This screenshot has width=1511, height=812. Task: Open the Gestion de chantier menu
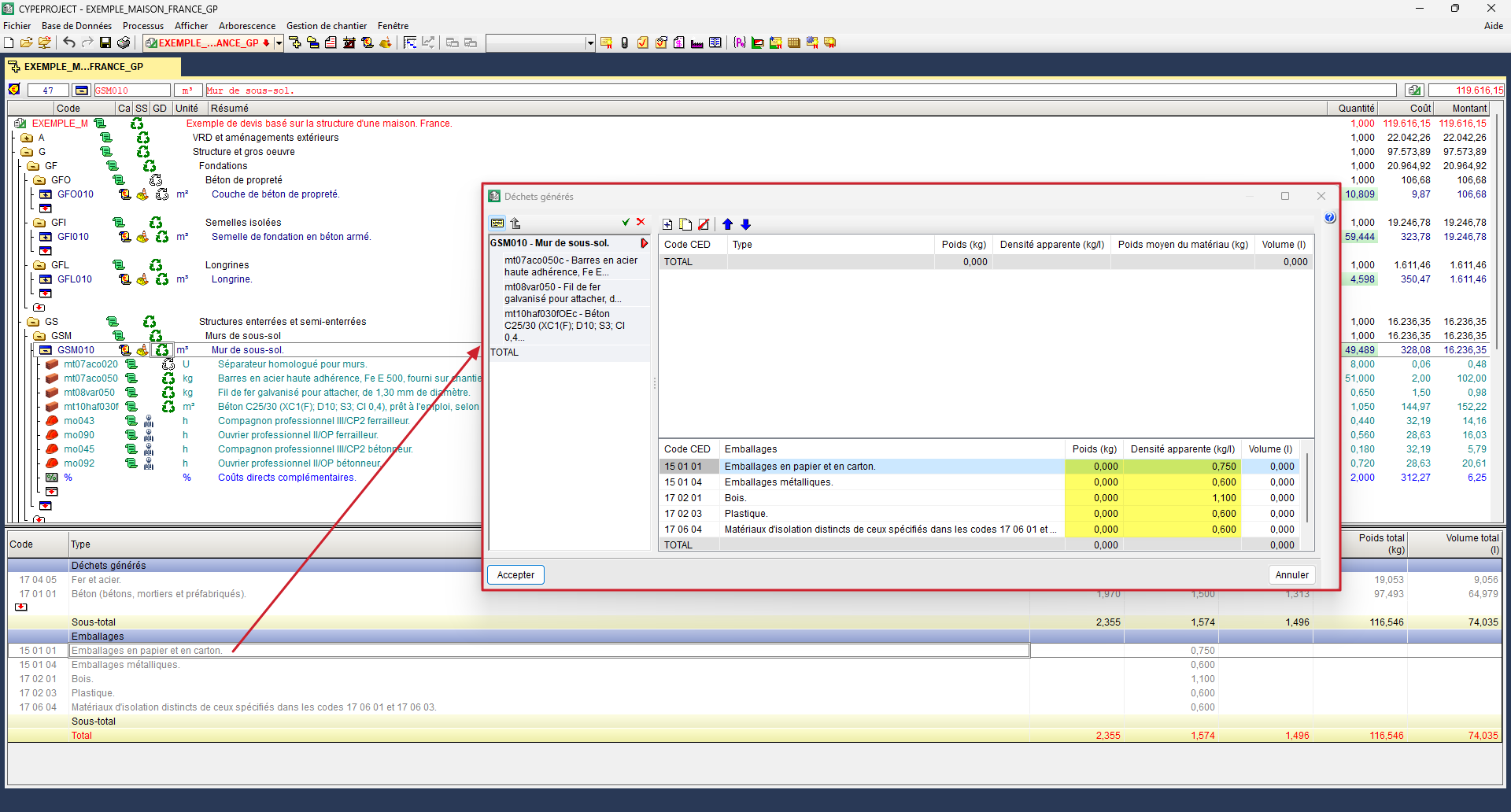coord(327,26)
